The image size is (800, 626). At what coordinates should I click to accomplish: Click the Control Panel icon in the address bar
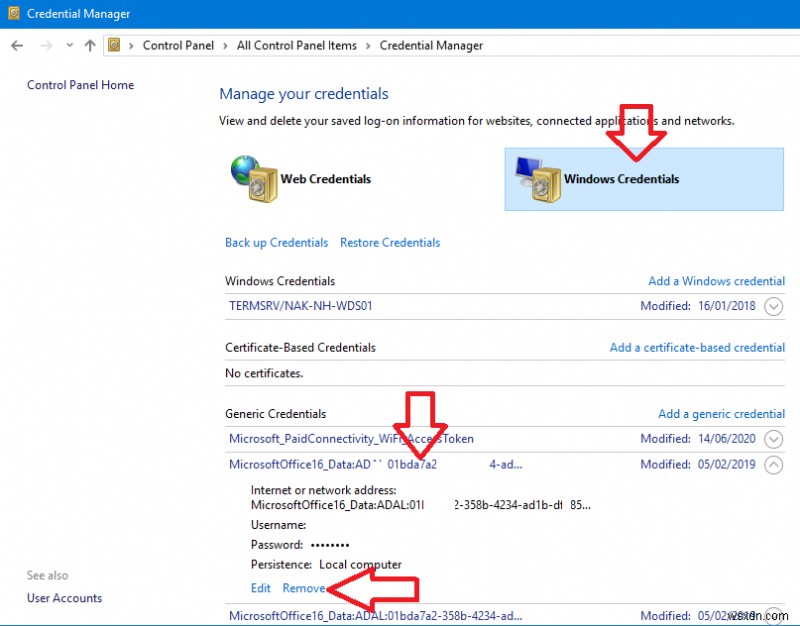tap(112, 45)
